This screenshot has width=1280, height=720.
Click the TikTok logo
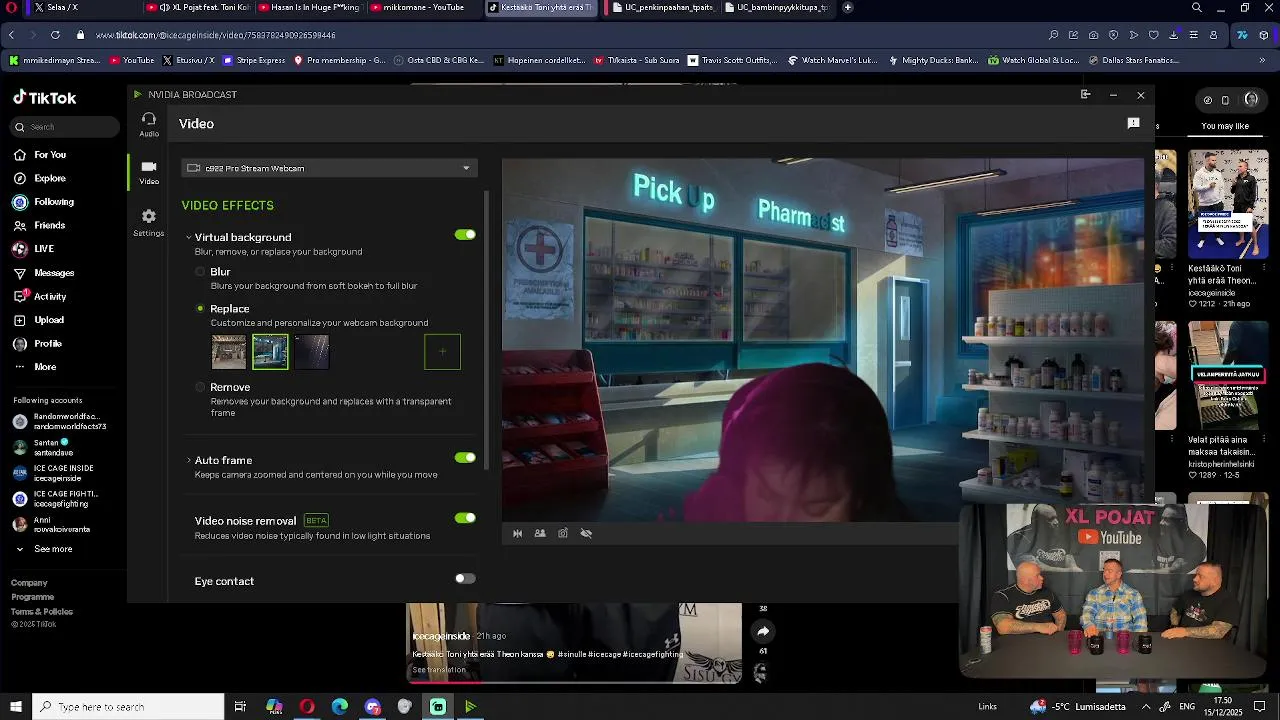tap(44, 98)
